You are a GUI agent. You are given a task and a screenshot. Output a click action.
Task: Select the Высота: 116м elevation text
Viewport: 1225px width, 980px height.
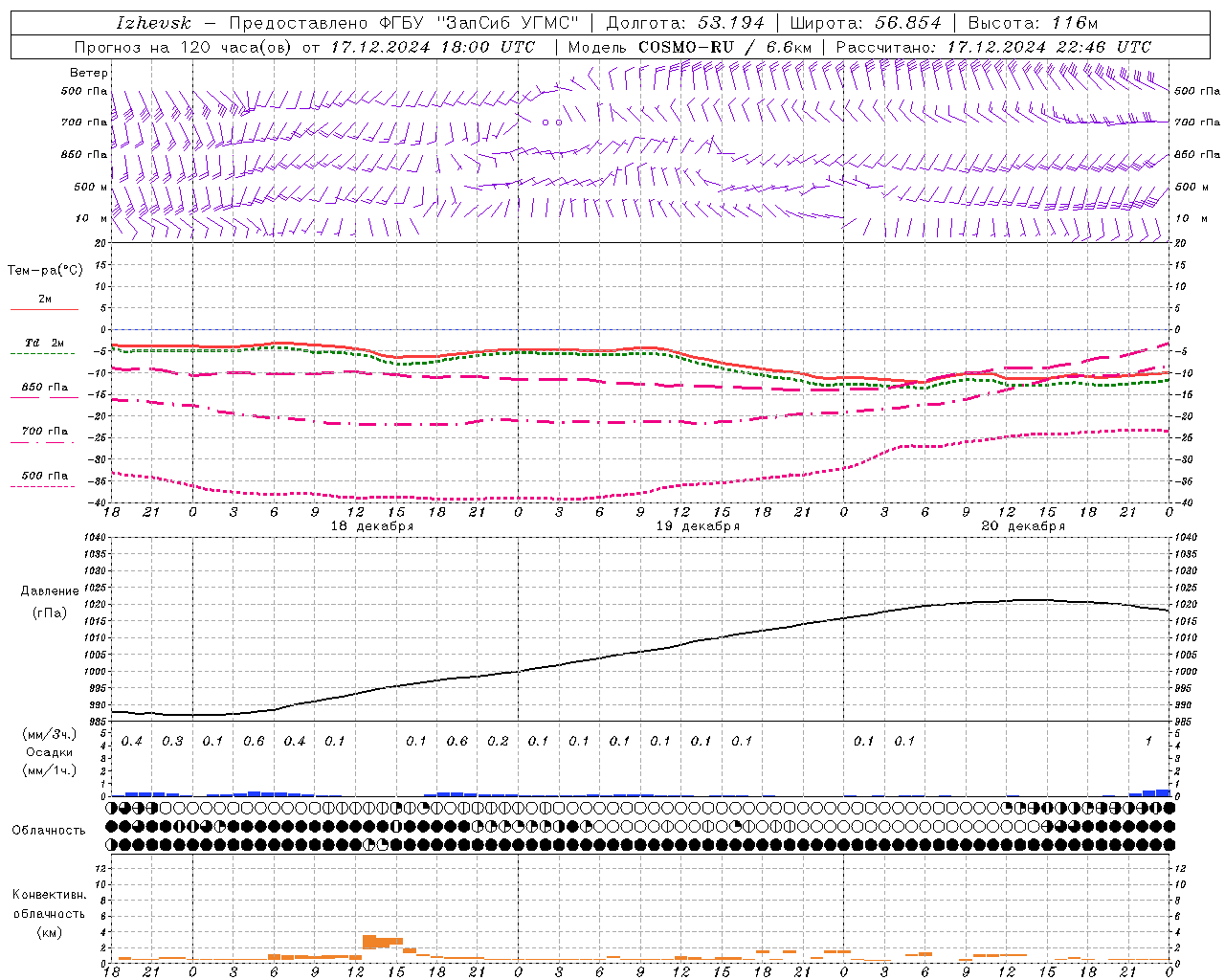1033,23
